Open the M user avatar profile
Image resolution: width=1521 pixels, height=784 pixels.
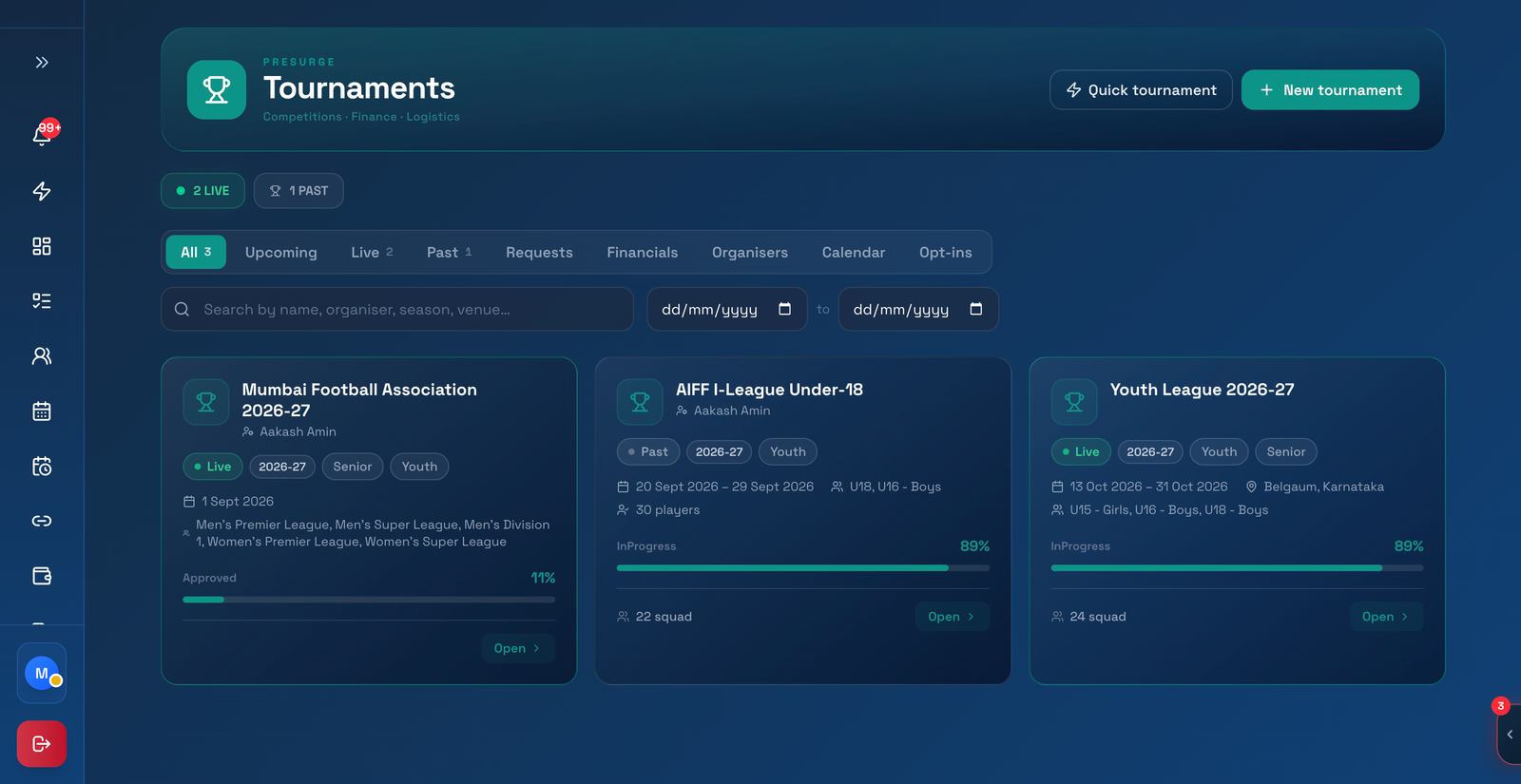42,673
